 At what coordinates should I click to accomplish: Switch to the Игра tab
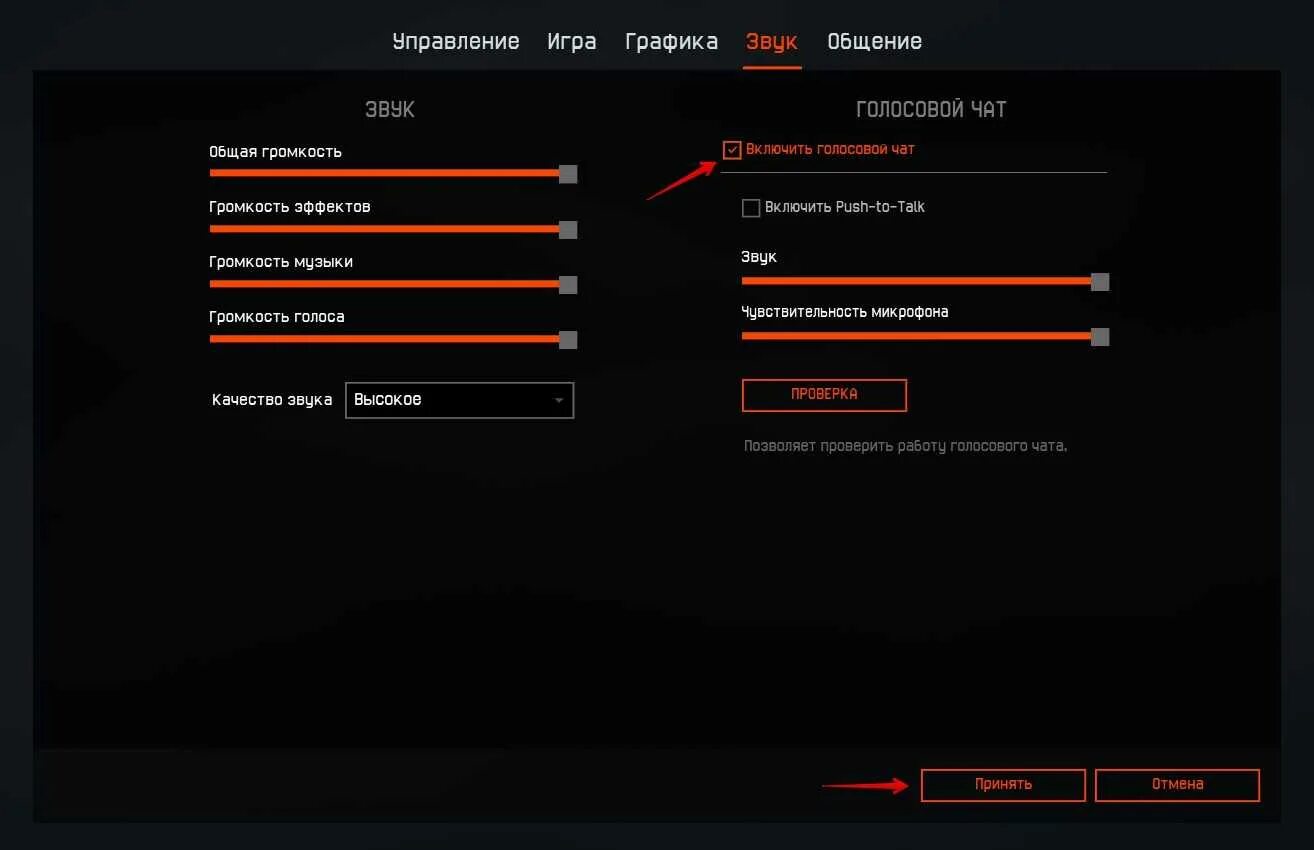pos(572,41)
